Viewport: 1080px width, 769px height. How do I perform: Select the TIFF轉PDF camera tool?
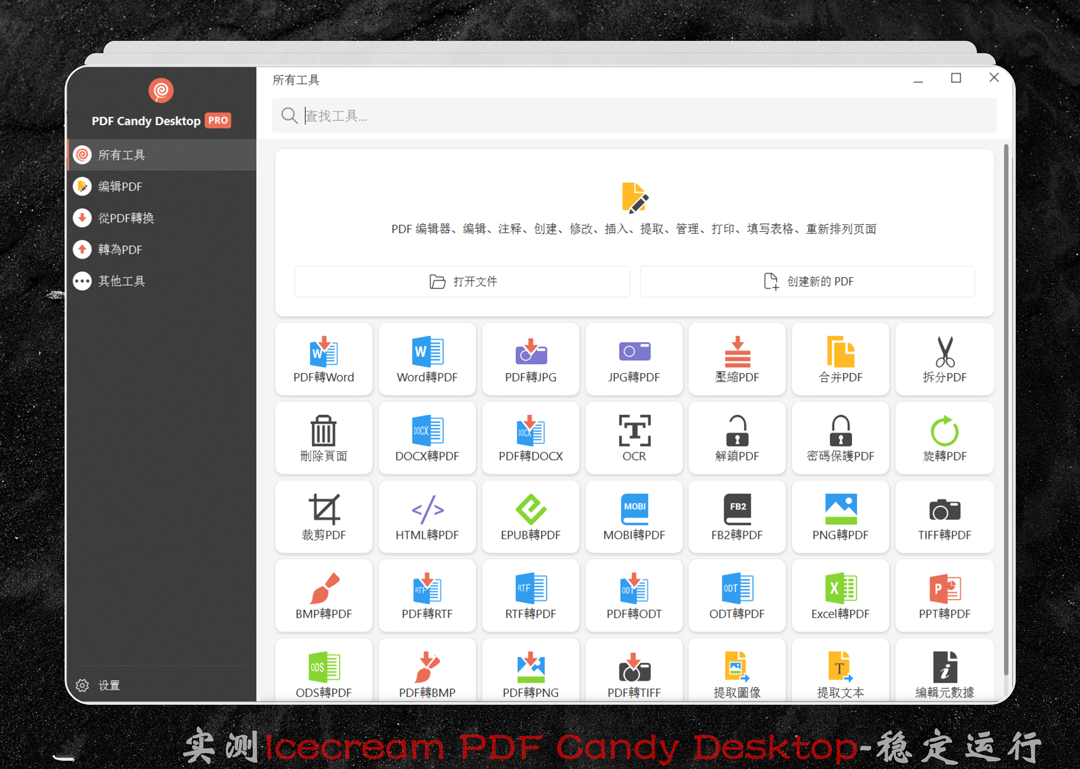point(944,517)
